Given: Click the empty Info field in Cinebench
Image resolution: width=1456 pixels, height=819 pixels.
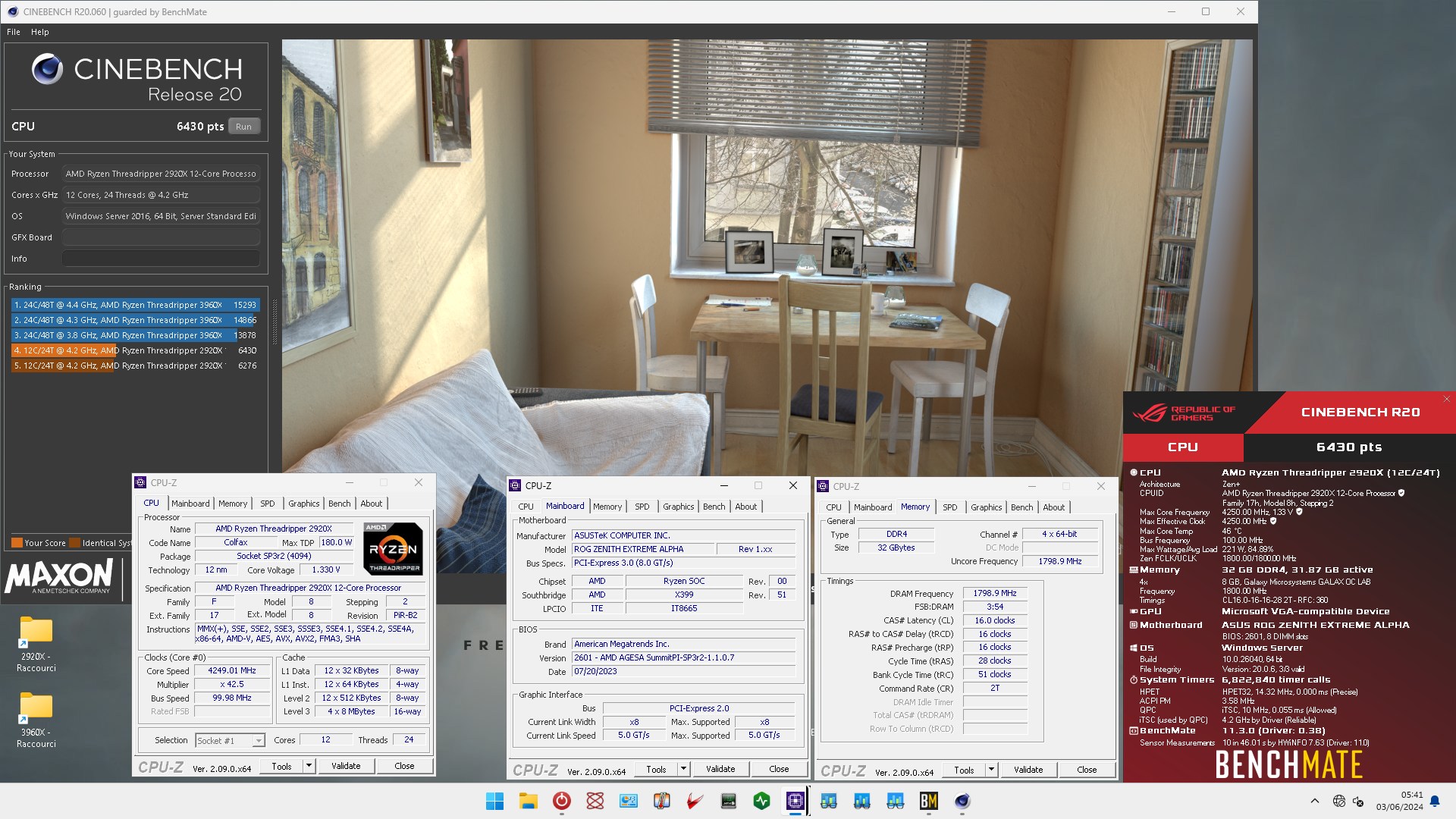Looking at the screenshot, I should [161, 259].
